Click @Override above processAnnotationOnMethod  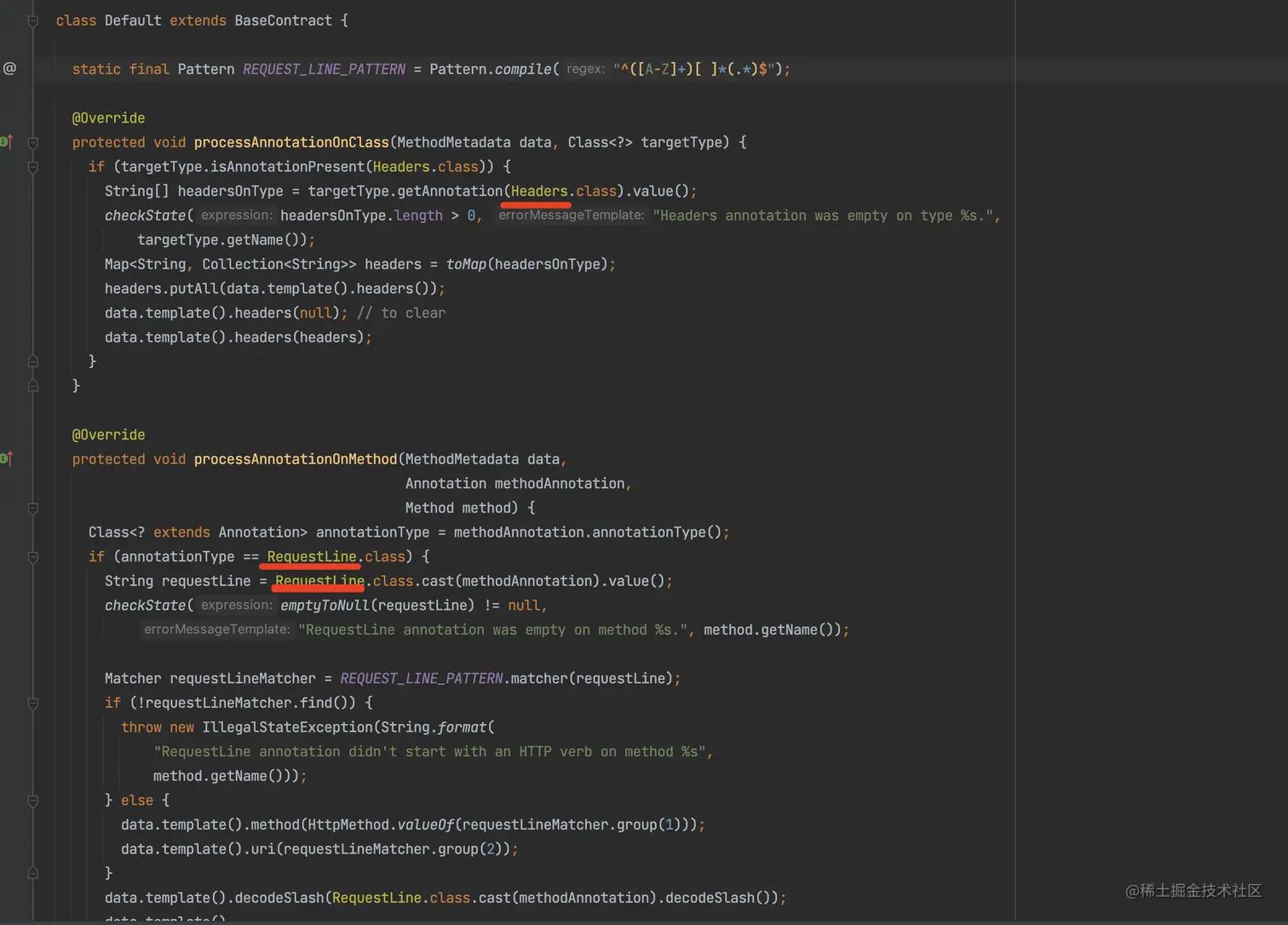[108, 434]
